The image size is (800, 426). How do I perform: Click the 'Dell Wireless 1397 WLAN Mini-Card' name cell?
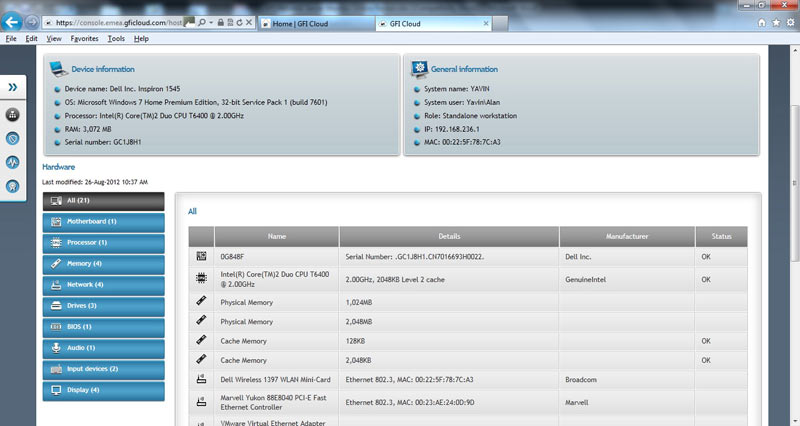[277, 380]
